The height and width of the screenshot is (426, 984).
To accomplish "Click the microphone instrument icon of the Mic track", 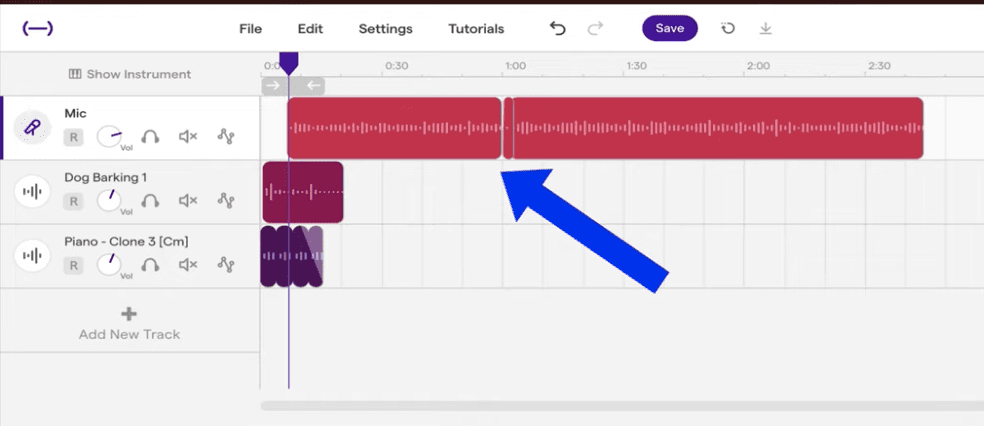I will [x=33, y=128].
